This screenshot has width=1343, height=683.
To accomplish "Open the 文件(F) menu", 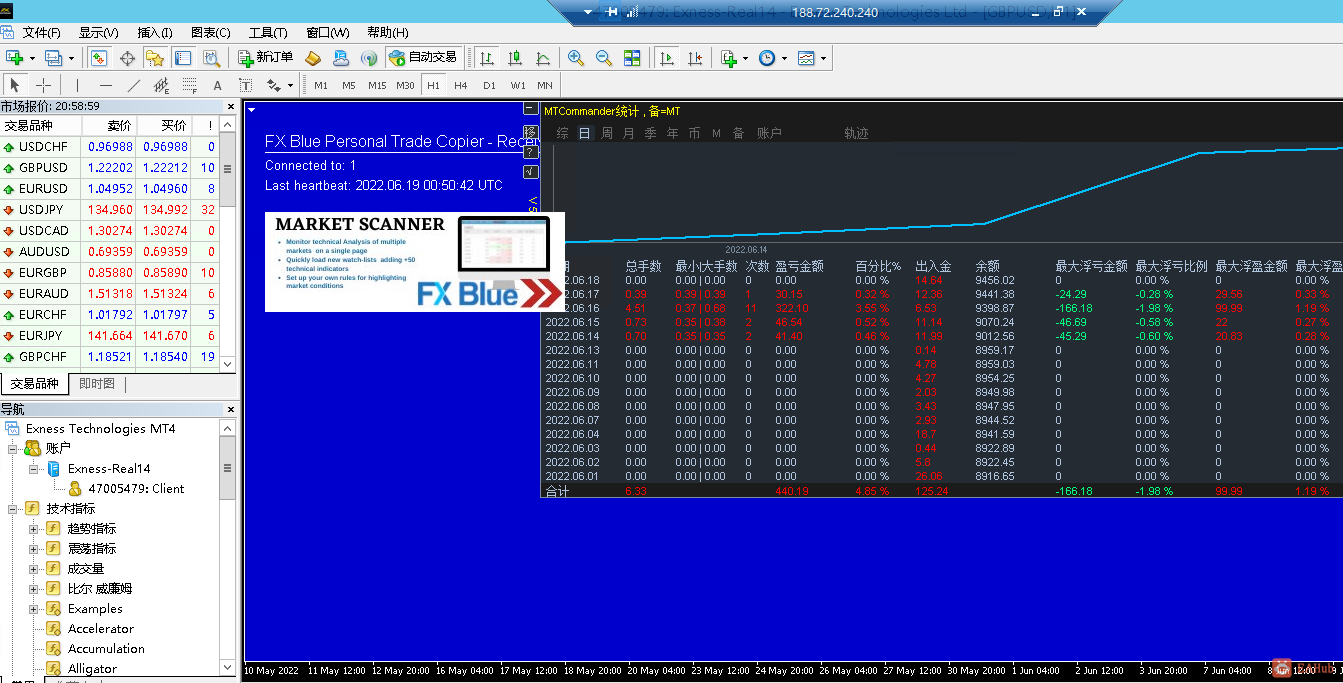I will click(x=41, y=33).
